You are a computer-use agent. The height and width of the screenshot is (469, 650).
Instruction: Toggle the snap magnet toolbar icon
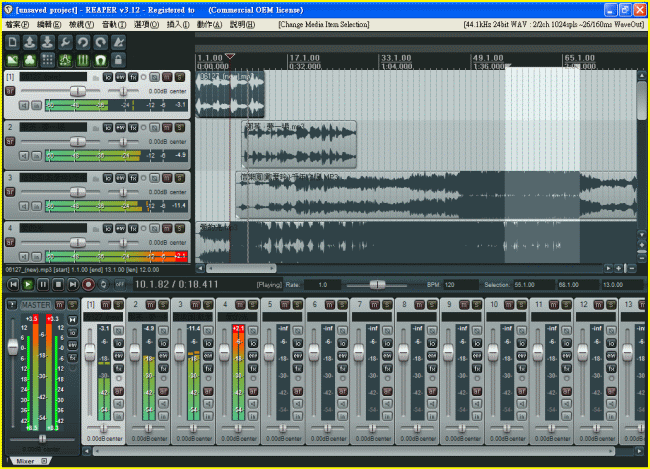[x=101, y=60]
